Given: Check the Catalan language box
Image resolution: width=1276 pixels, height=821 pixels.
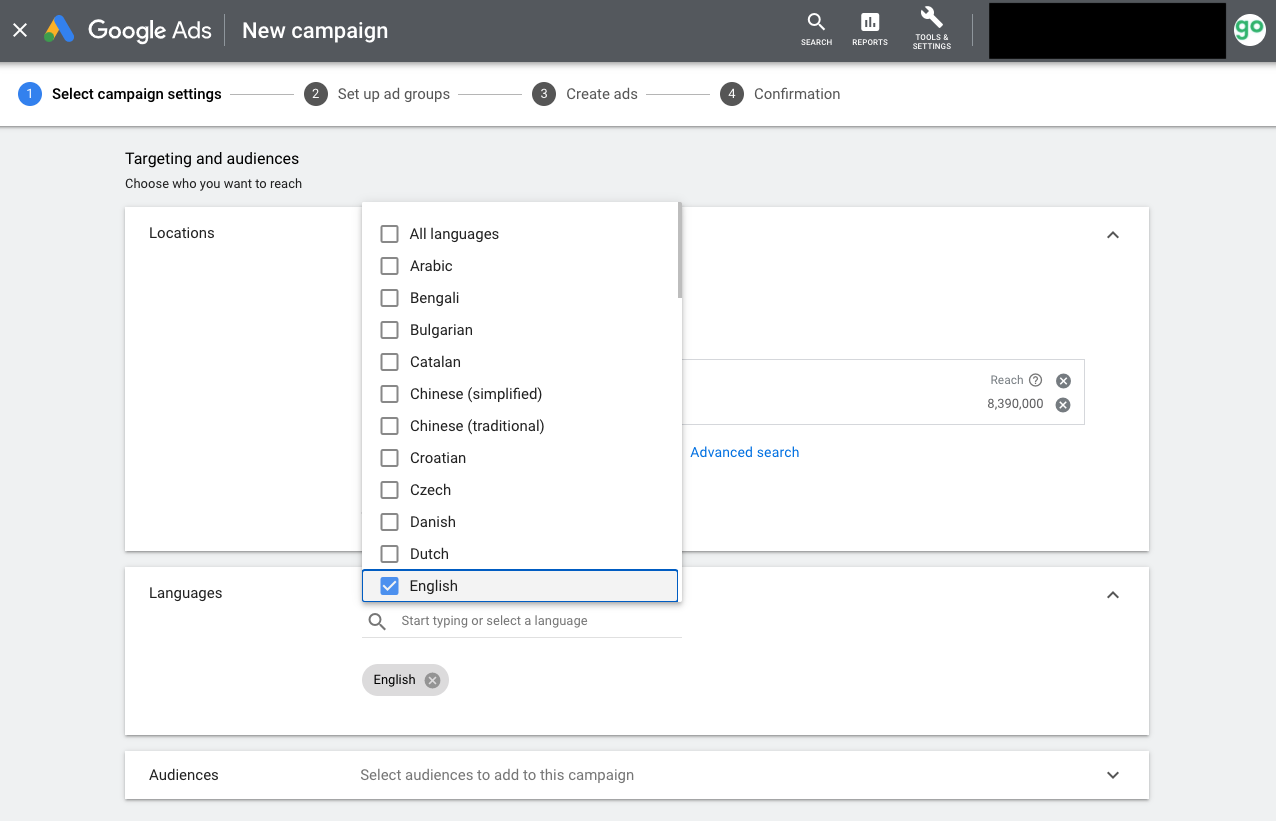Looking at the screenshot, I should tap(390, 362).
